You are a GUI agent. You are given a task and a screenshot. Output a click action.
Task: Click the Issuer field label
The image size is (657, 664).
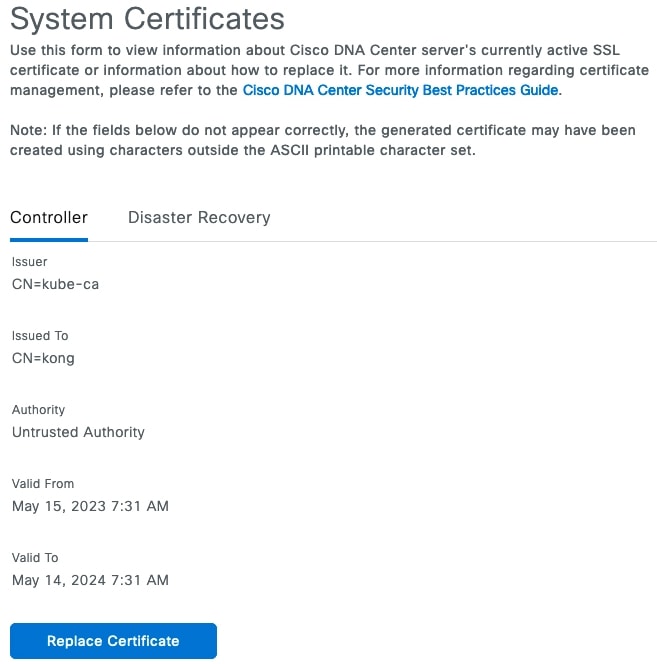pyautogui.click(x=30, y=262)
